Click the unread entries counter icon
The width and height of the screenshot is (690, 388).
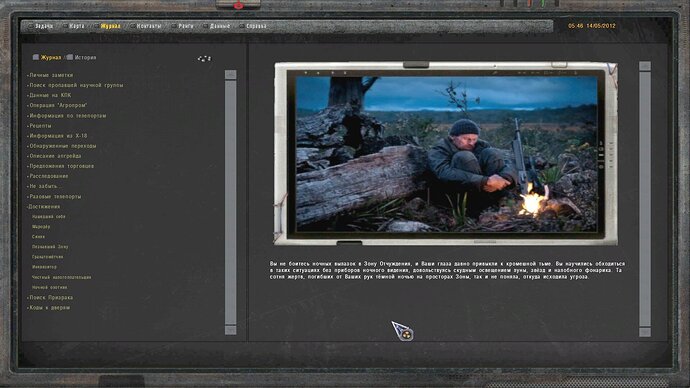pos(204,59)
